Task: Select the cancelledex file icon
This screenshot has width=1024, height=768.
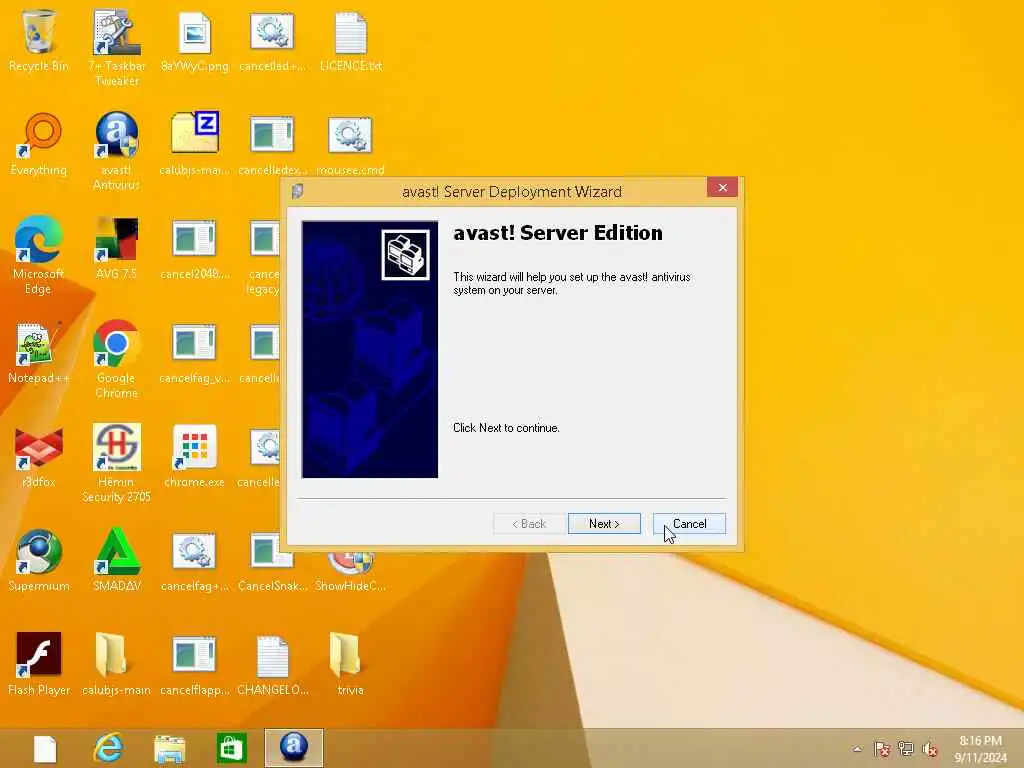Action: (272, 144)
